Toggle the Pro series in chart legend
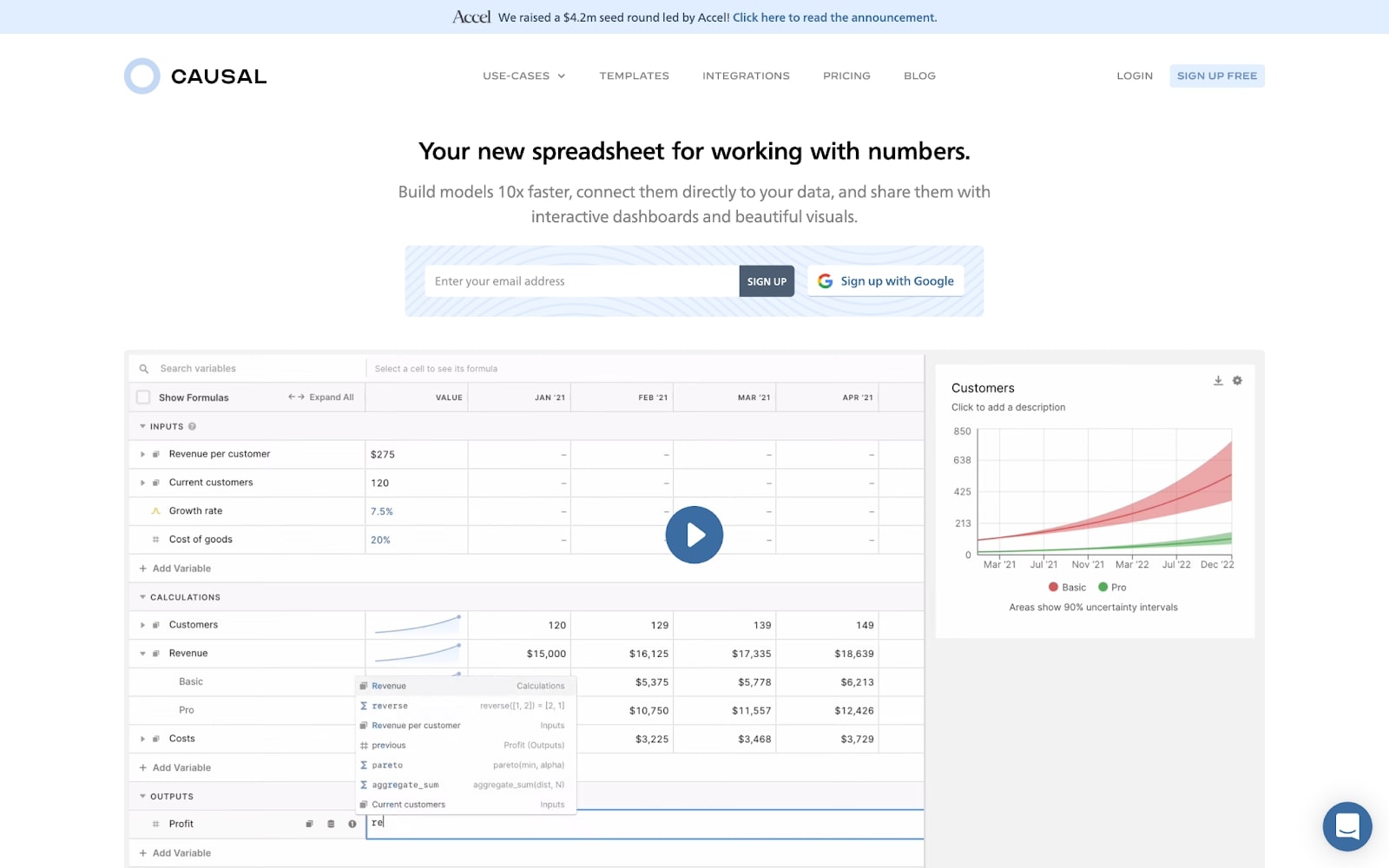Screen dimensions: 1389x868 click(x=1112, y=588)
